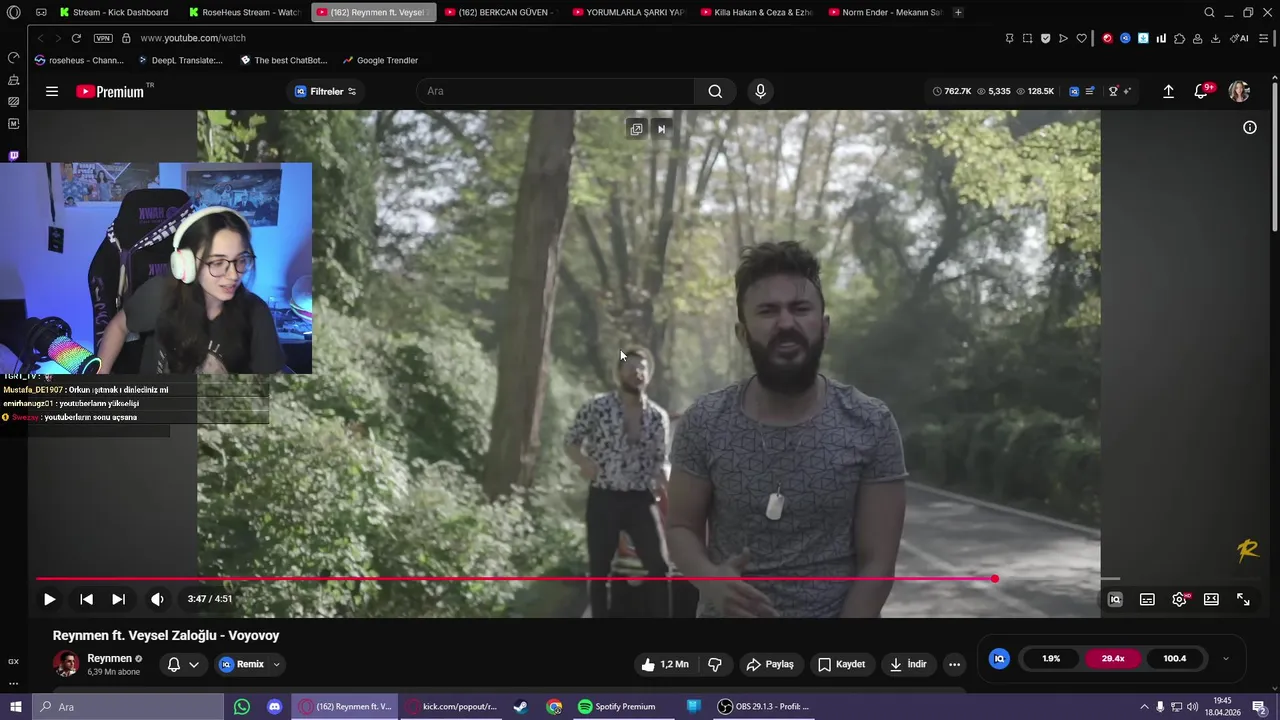Reload the current page
This screenshot has width=1280, height=720.
[x=76, y=38]
